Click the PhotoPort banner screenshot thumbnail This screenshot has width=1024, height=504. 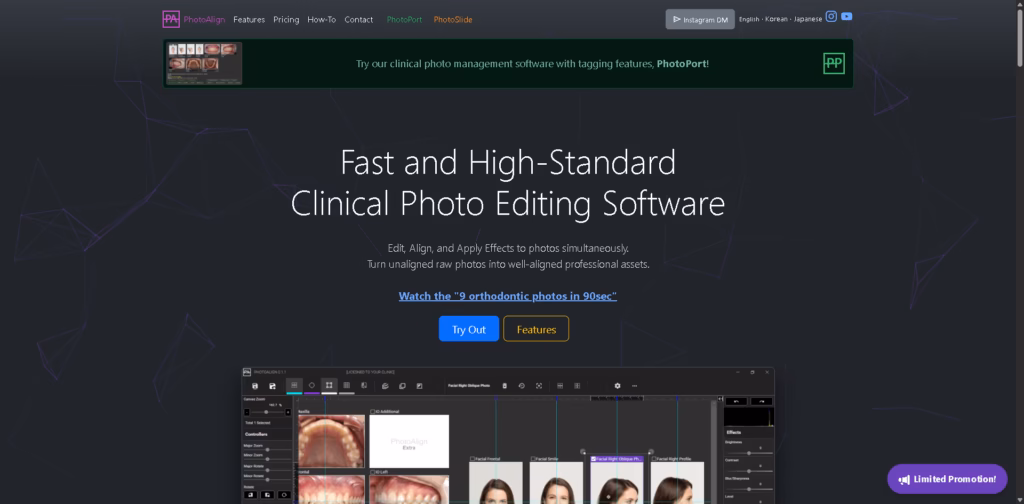click(204, 63)
